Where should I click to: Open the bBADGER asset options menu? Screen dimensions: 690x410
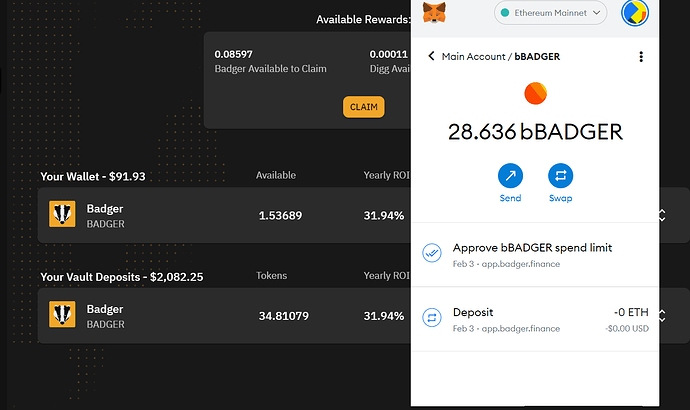click(x=641, y=57)
